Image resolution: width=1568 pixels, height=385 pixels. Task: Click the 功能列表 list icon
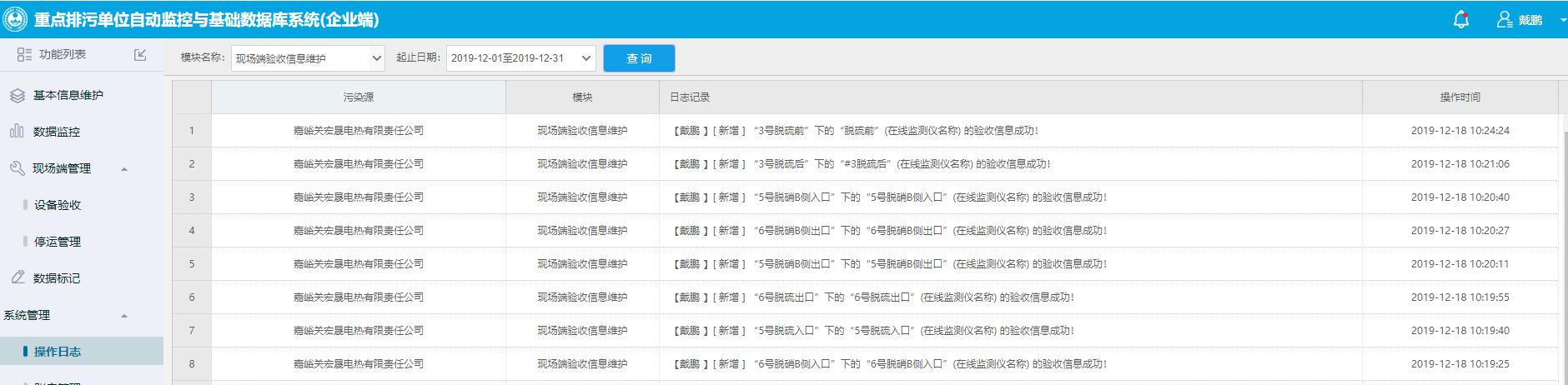pyautogui.click(x=24, y=54)
